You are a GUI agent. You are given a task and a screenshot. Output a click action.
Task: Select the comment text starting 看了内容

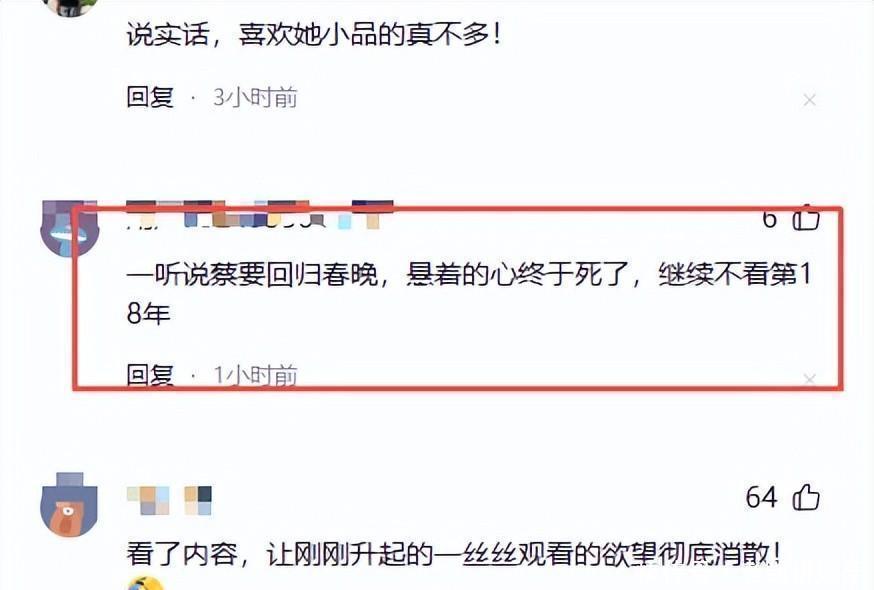pos(453,554)
